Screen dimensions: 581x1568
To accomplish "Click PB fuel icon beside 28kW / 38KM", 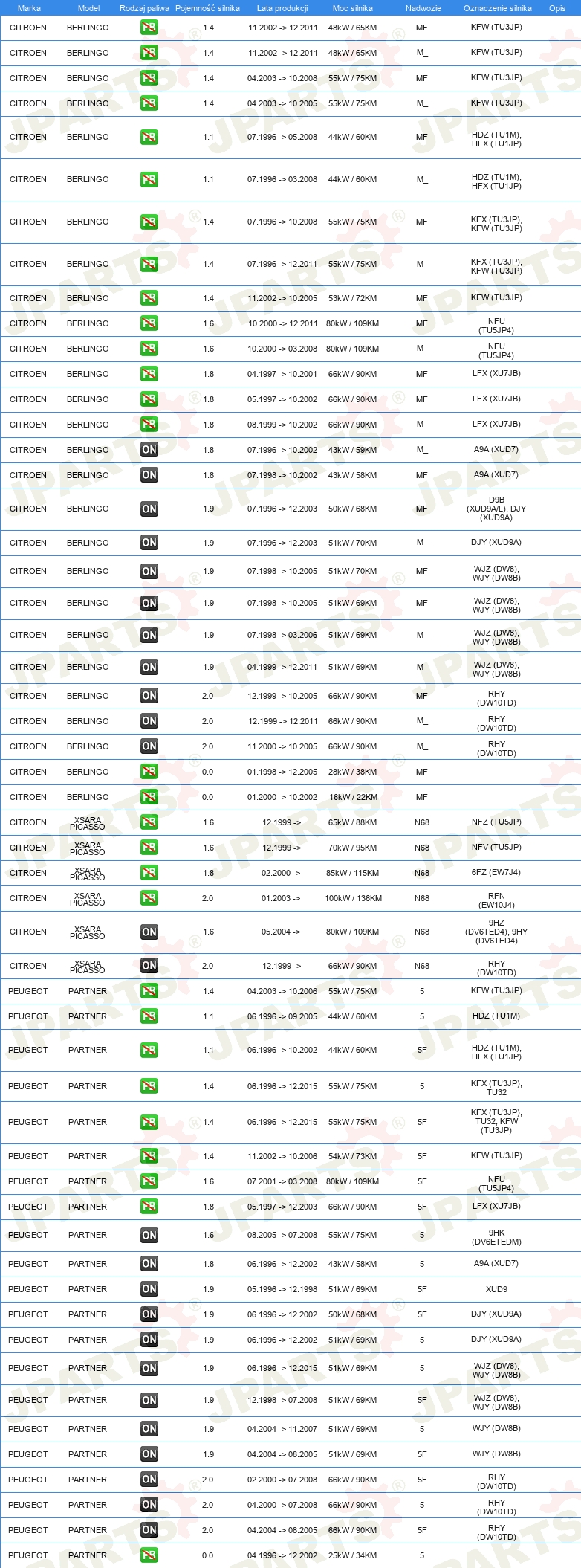I will [x=149, y=772].
